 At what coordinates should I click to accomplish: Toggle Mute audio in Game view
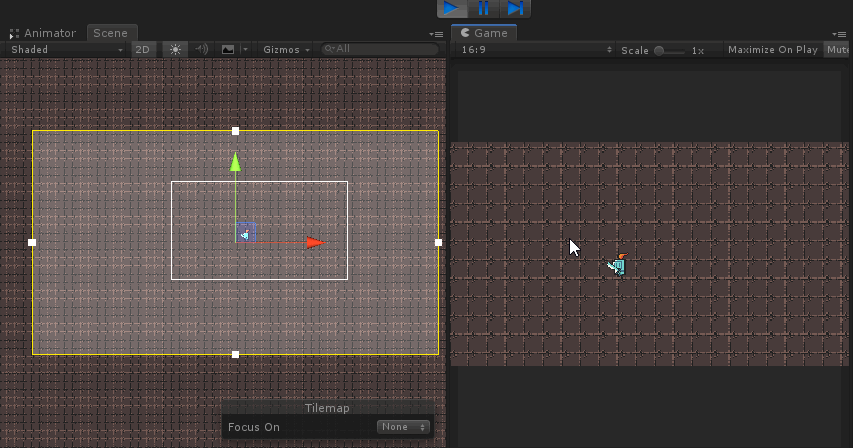pos(838,50)
